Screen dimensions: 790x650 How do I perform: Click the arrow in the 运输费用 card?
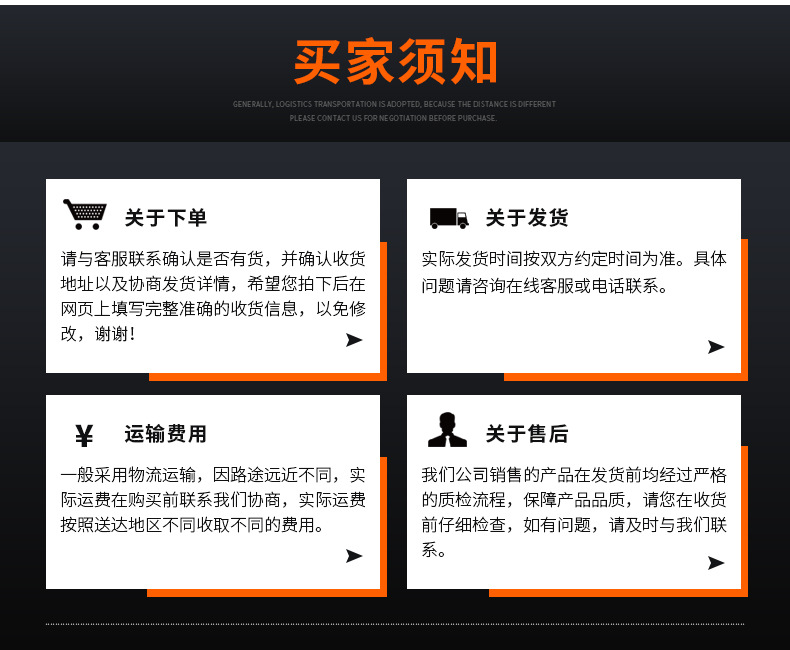(354, 556)
